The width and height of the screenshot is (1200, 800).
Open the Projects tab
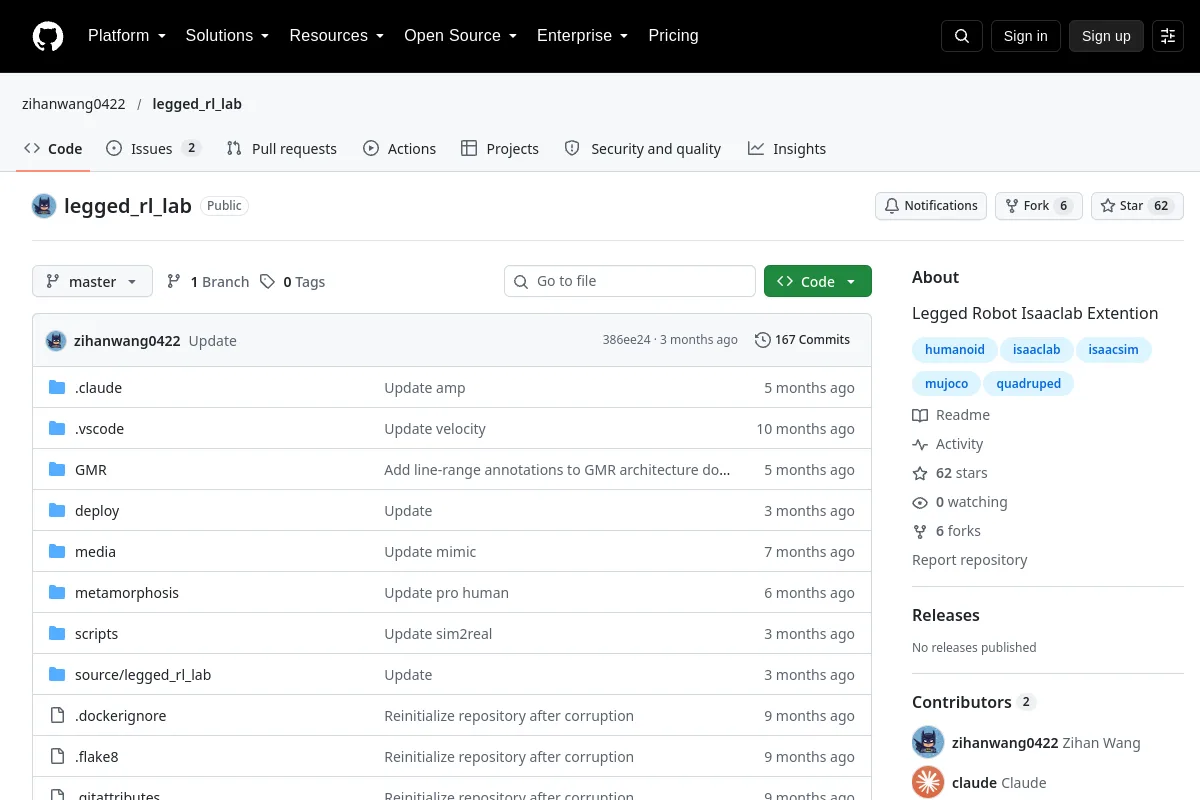(x=500, y=149)
